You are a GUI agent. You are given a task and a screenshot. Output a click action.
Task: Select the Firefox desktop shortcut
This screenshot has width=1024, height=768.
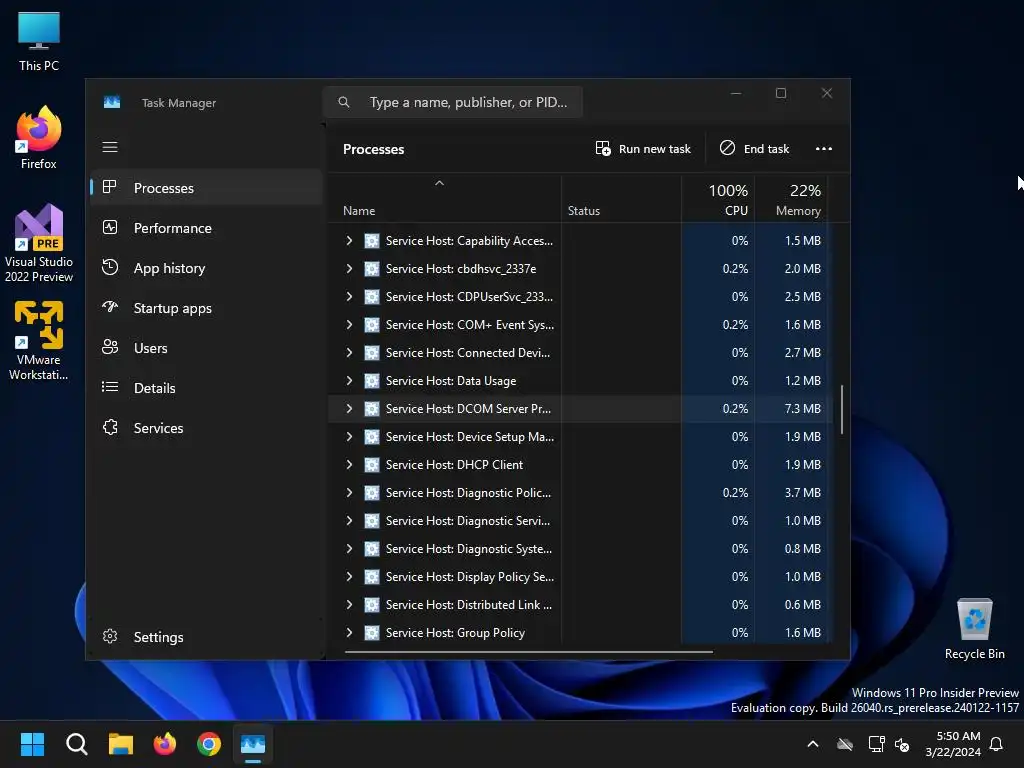pos(39,138)
